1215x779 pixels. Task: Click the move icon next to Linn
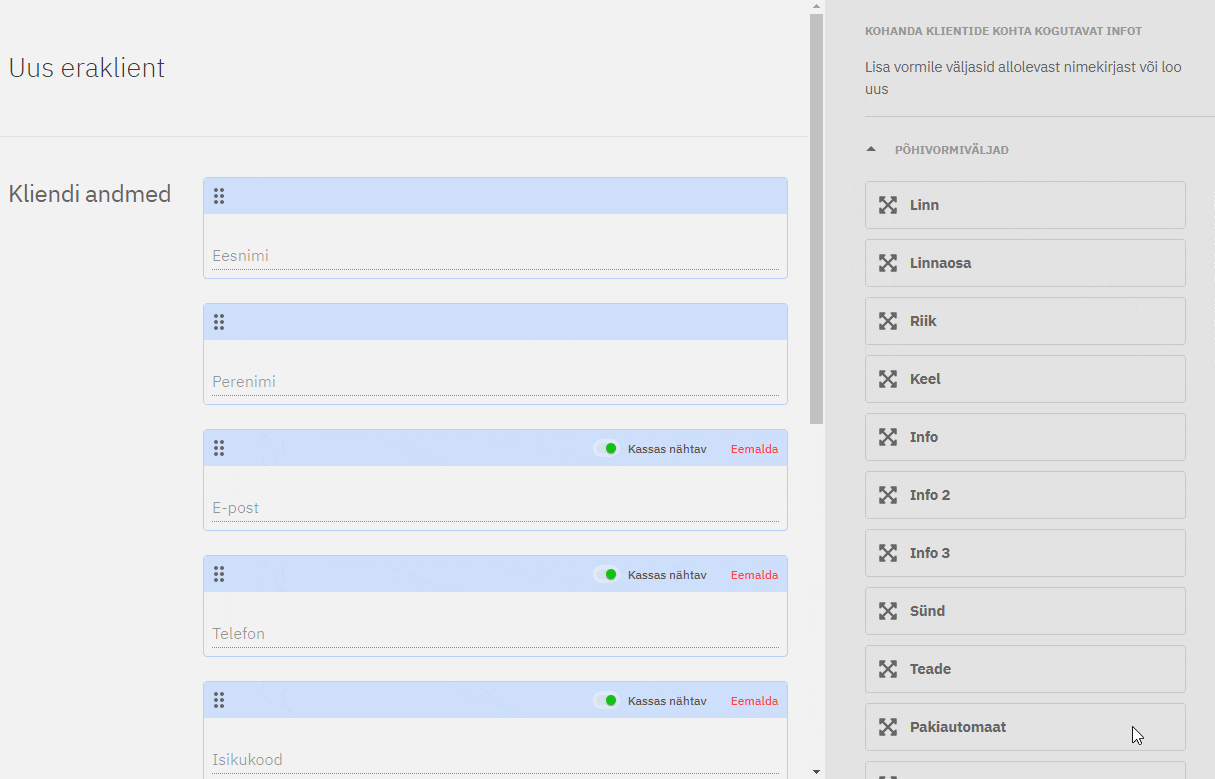tap(887, 205)
